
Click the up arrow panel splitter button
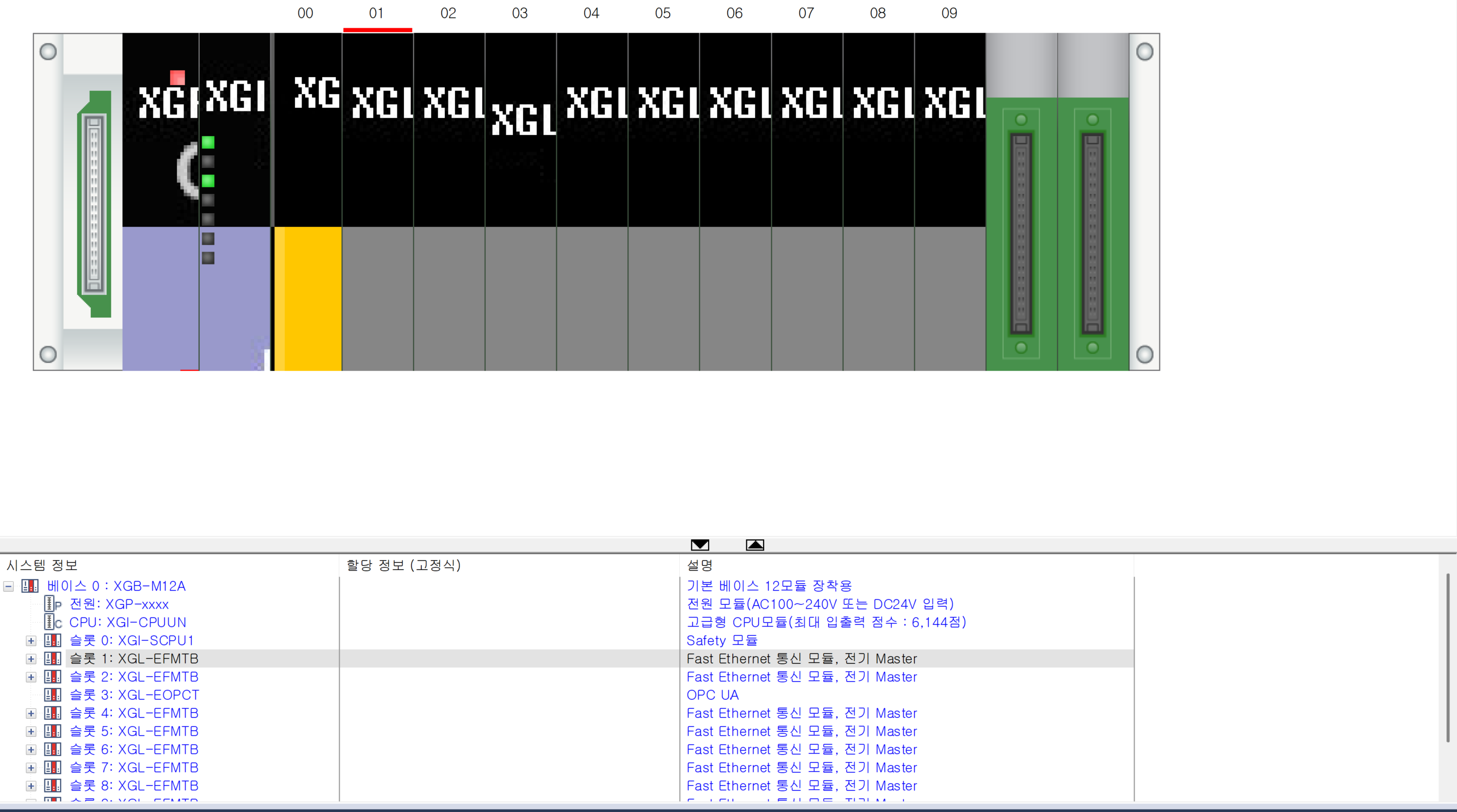pos(754,544)
